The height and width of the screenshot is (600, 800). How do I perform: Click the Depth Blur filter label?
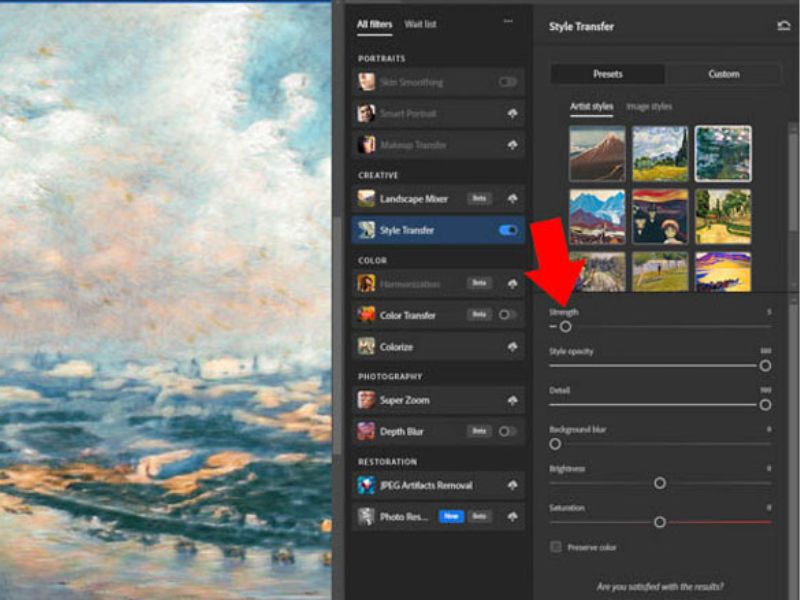point(401,432)
